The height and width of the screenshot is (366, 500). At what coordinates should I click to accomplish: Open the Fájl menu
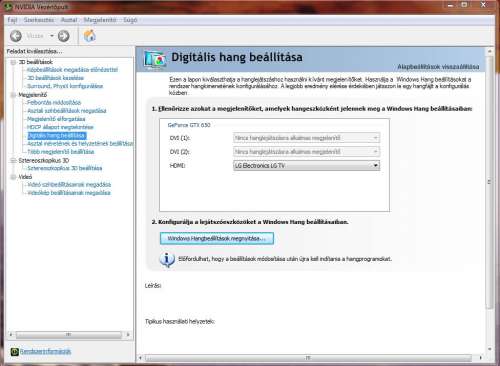(x=12, y=20)
